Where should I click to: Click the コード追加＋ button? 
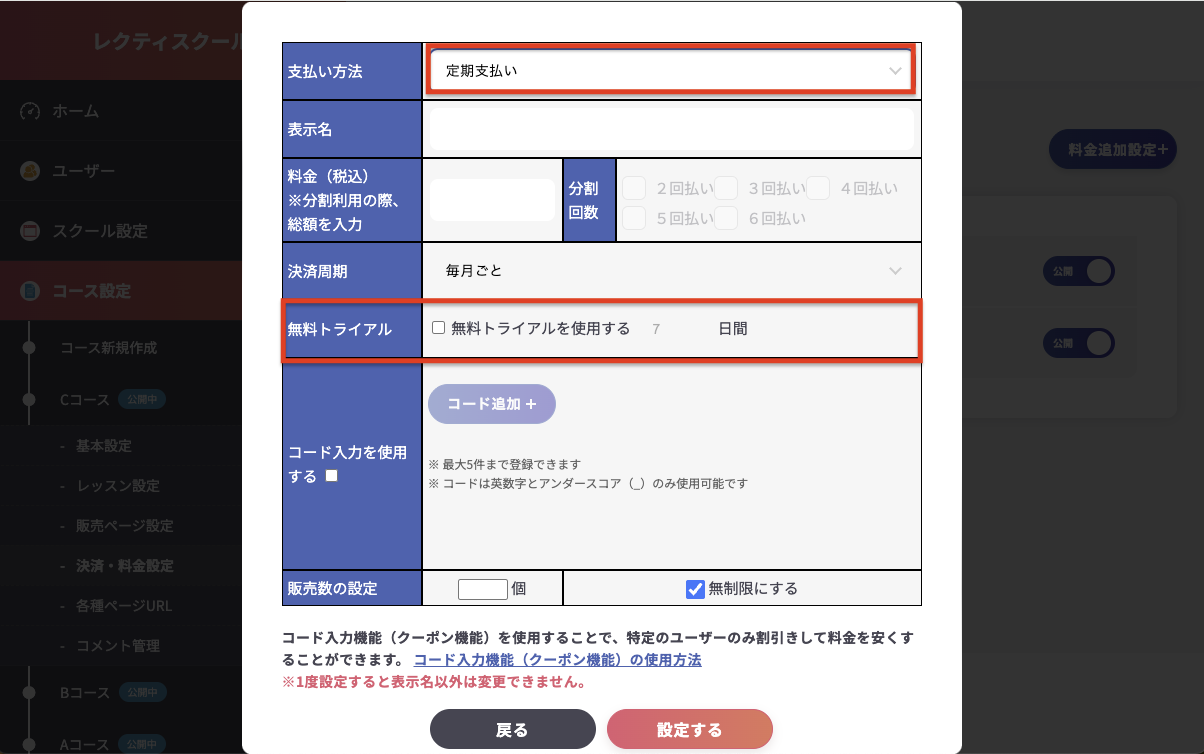point(491,404)
